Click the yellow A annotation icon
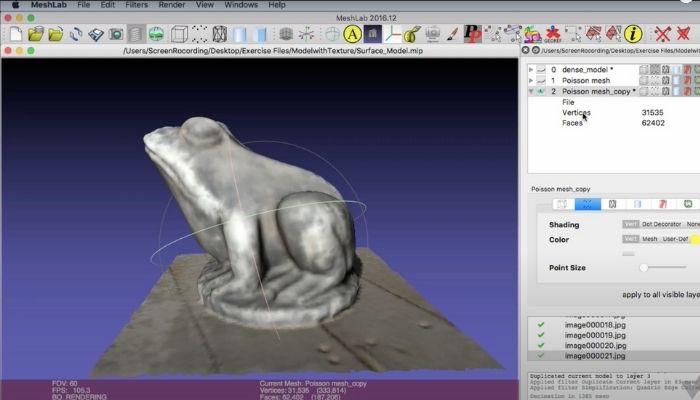700x400 pixels. click(x=352, y=34)
